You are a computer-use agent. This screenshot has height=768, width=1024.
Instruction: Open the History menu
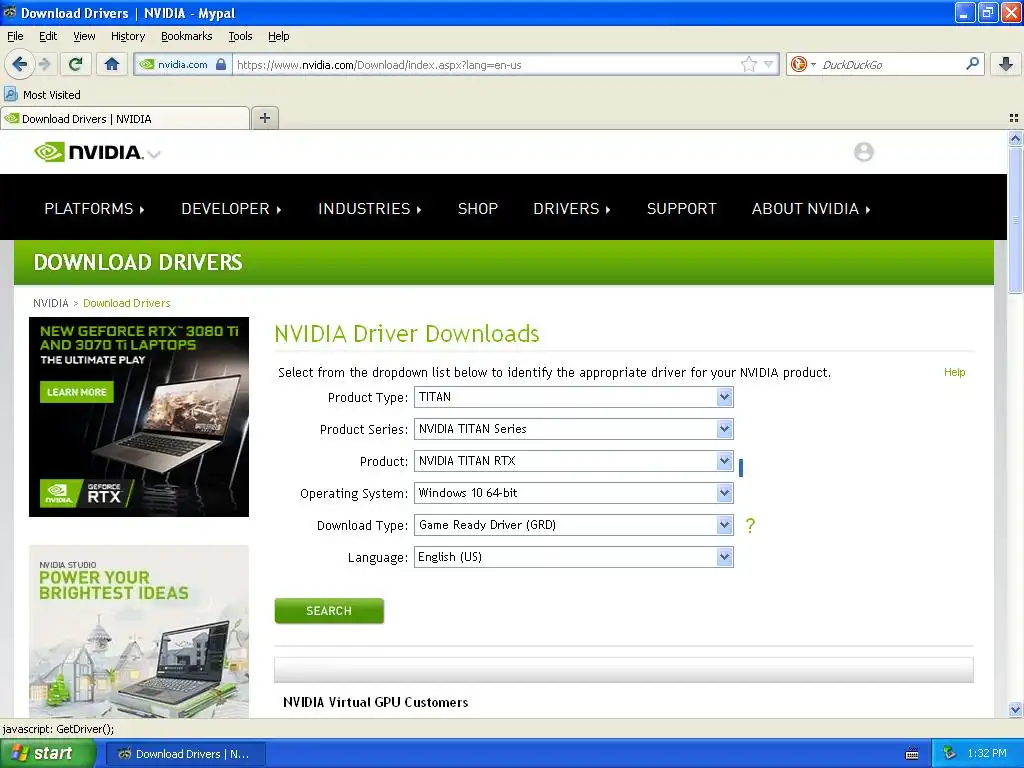(x=127, y=36)
